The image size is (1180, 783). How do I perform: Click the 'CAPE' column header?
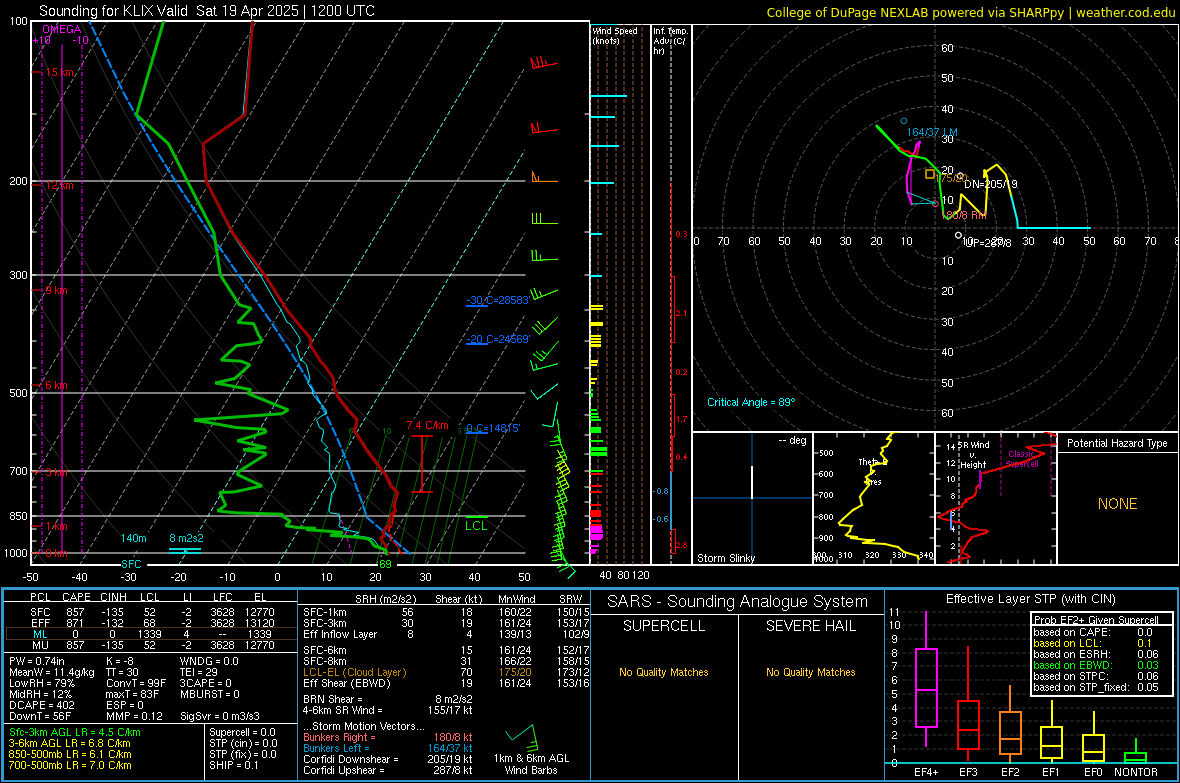[76, 597]
